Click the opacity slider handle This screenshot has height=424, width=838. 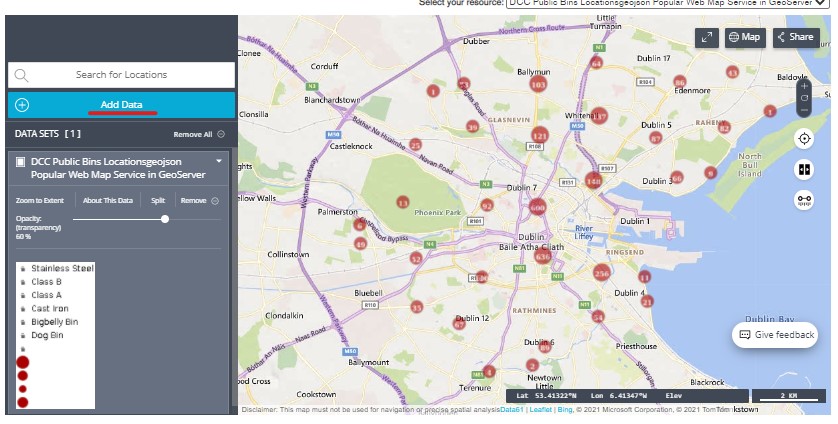coord(165,219)
